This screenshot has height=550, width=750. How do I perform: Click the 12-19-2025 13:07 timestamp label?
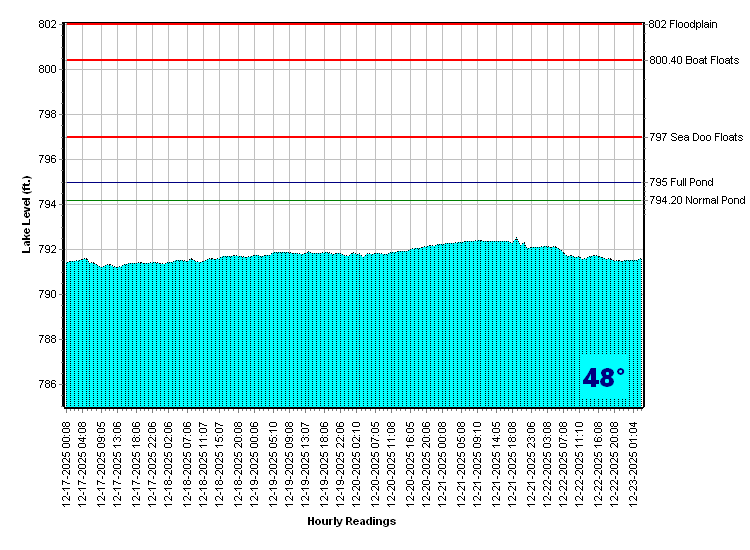306,462
